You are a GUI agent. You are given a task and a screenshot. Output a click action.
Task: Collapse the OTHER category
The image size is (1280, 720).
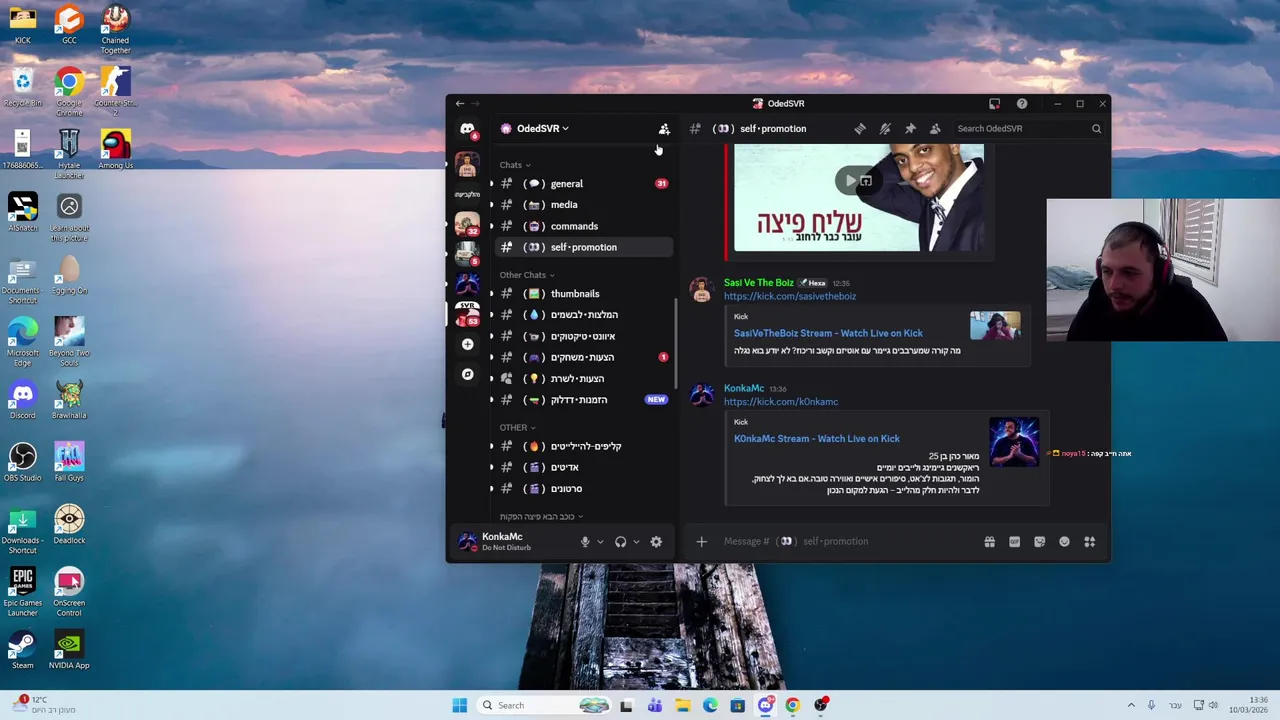click(x=517, y=427)
